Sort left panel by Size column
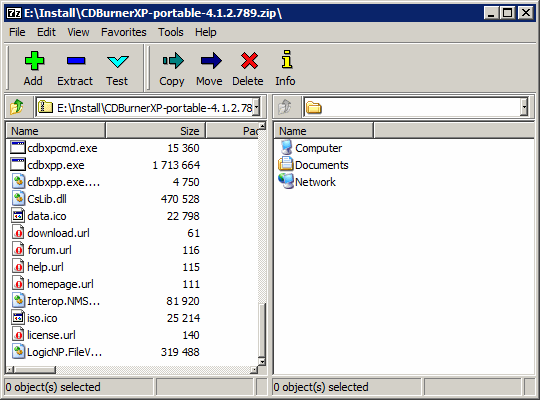 pyautogui.click(x=156, y=131)
